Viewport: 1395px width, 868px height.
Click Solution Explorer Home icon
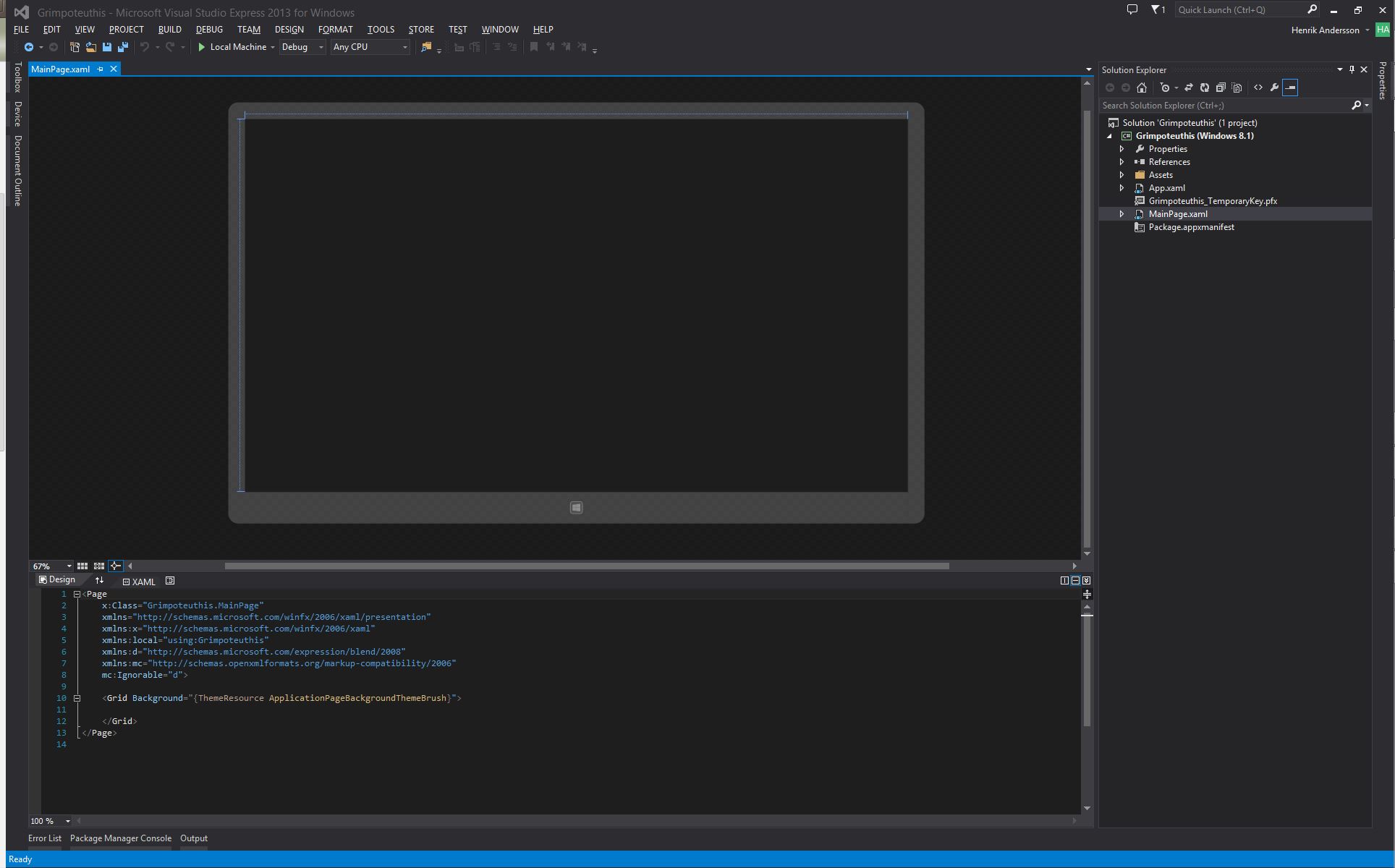coord(1142,88)
